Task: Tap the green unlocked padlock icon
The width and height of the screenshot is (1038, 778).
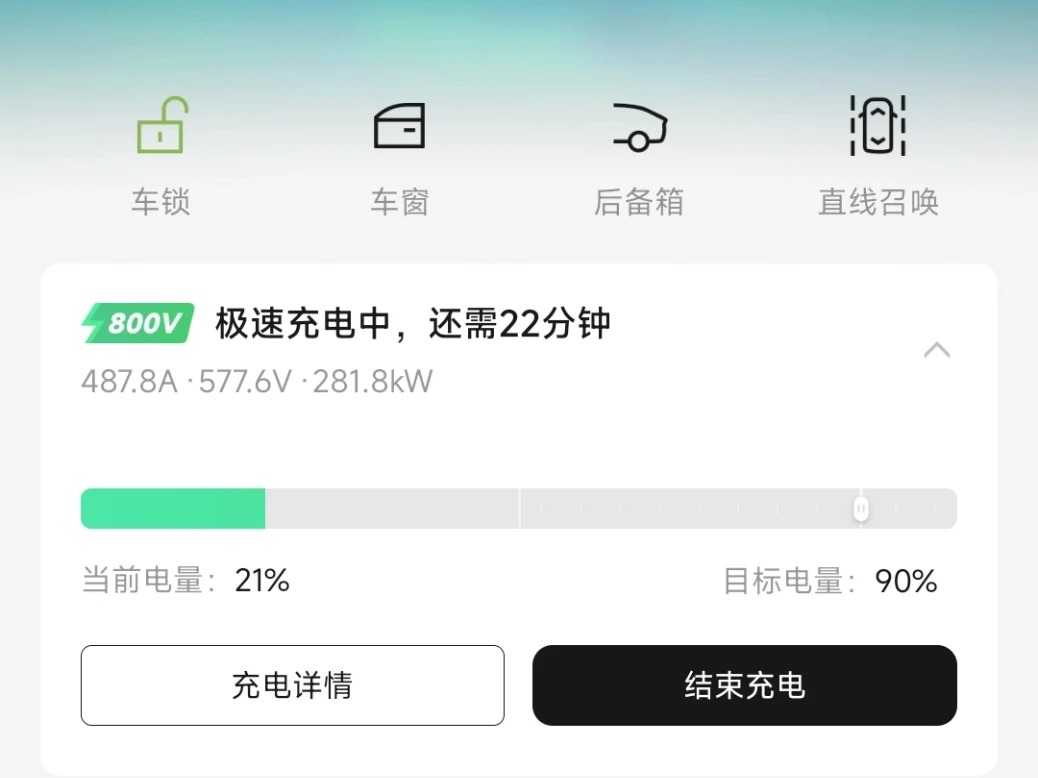Action: 162,125
